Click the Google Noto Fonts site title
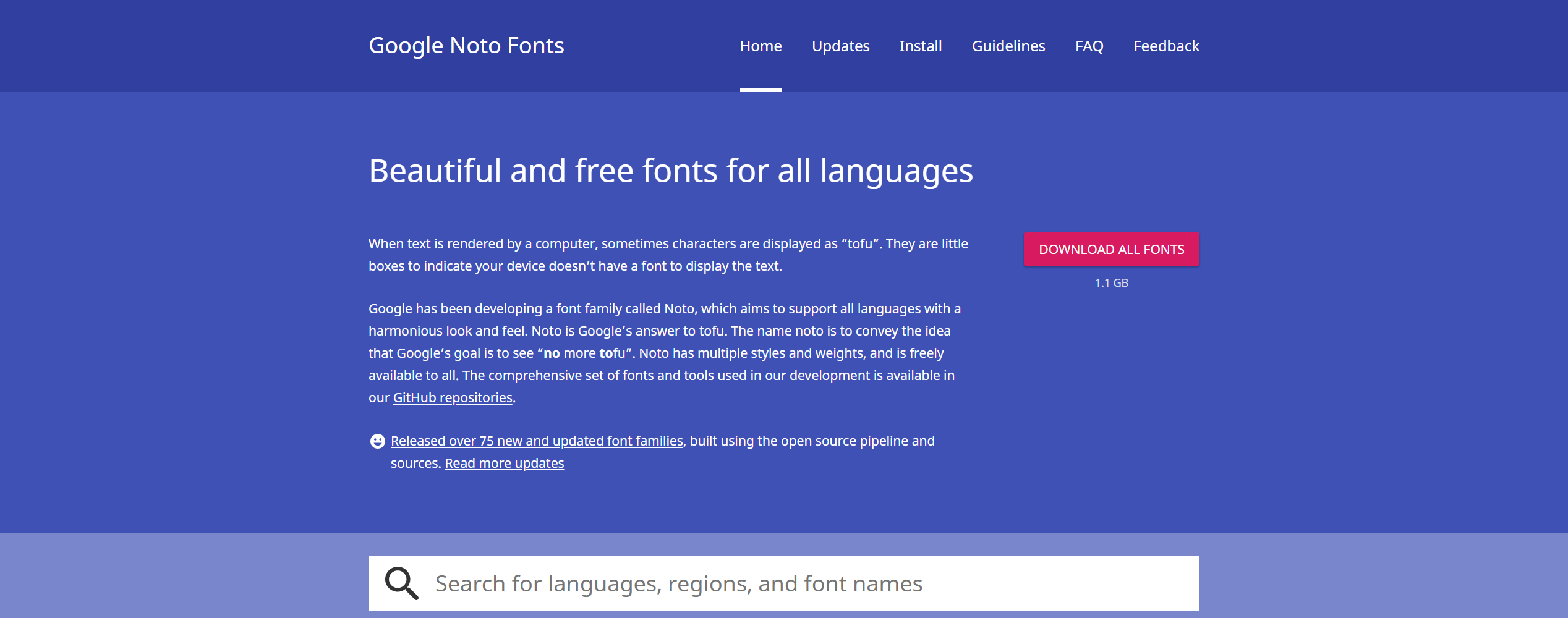1568x618 pixels. point(466,46)
